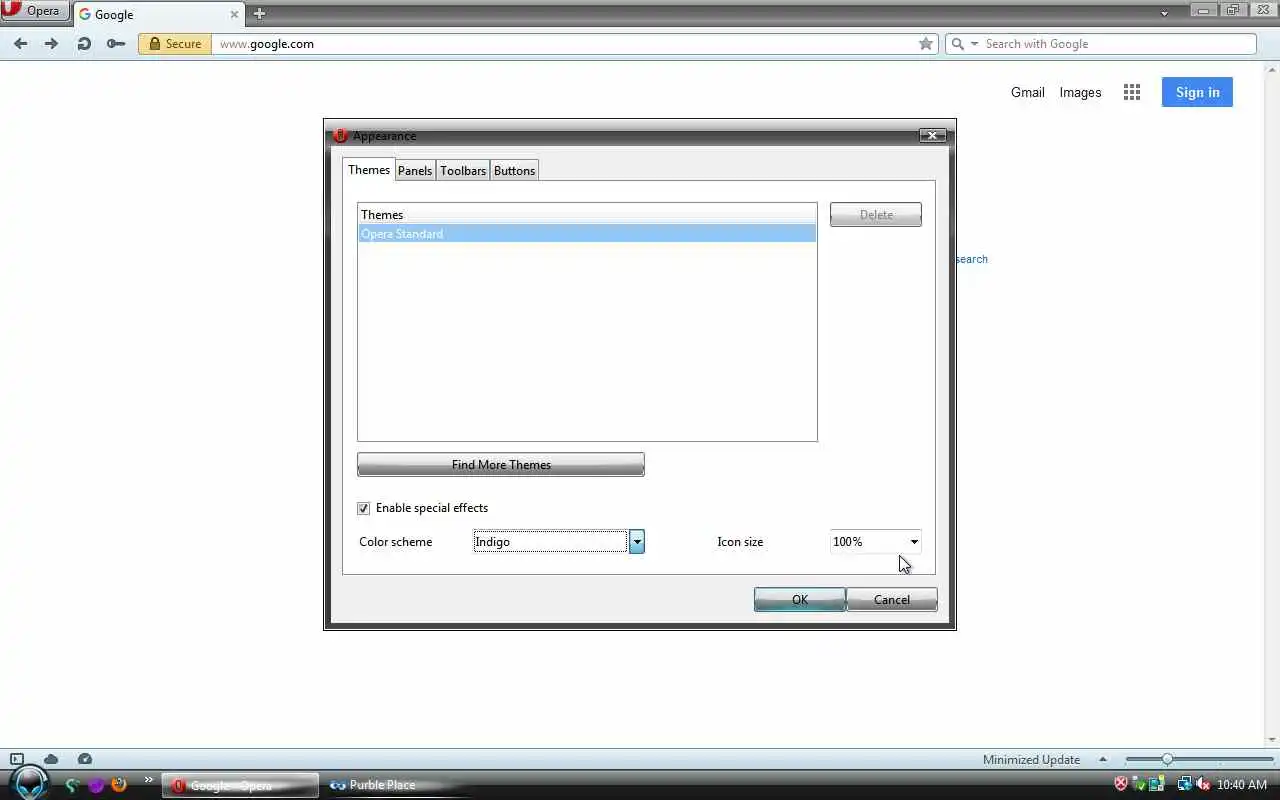Viewport: 1280px width, 800px height.
Task: Expand the Minimized Update arrow
Action: [x=1102, y=759]
